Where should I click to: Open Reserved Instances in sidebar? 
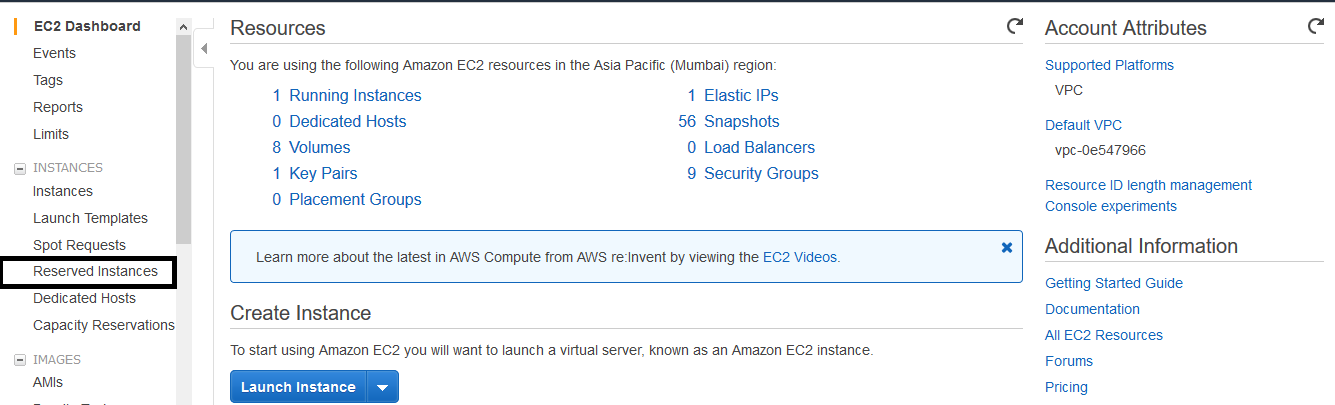click(x=95, y=271)
